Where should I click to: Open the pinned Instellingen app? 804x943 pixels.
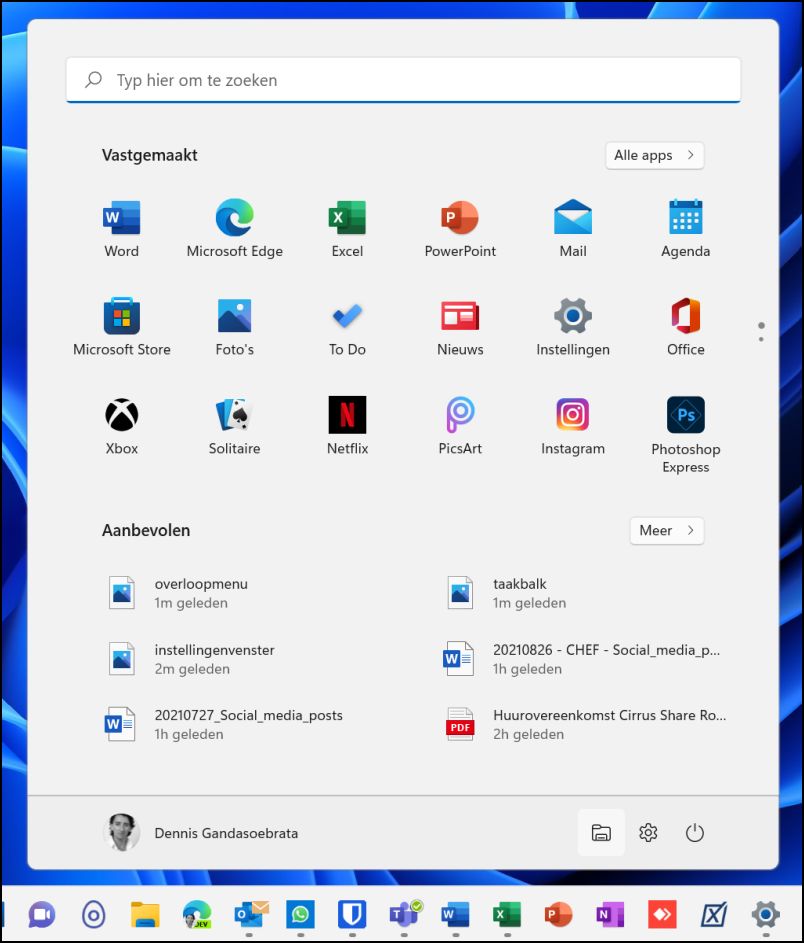pos(573,328)
